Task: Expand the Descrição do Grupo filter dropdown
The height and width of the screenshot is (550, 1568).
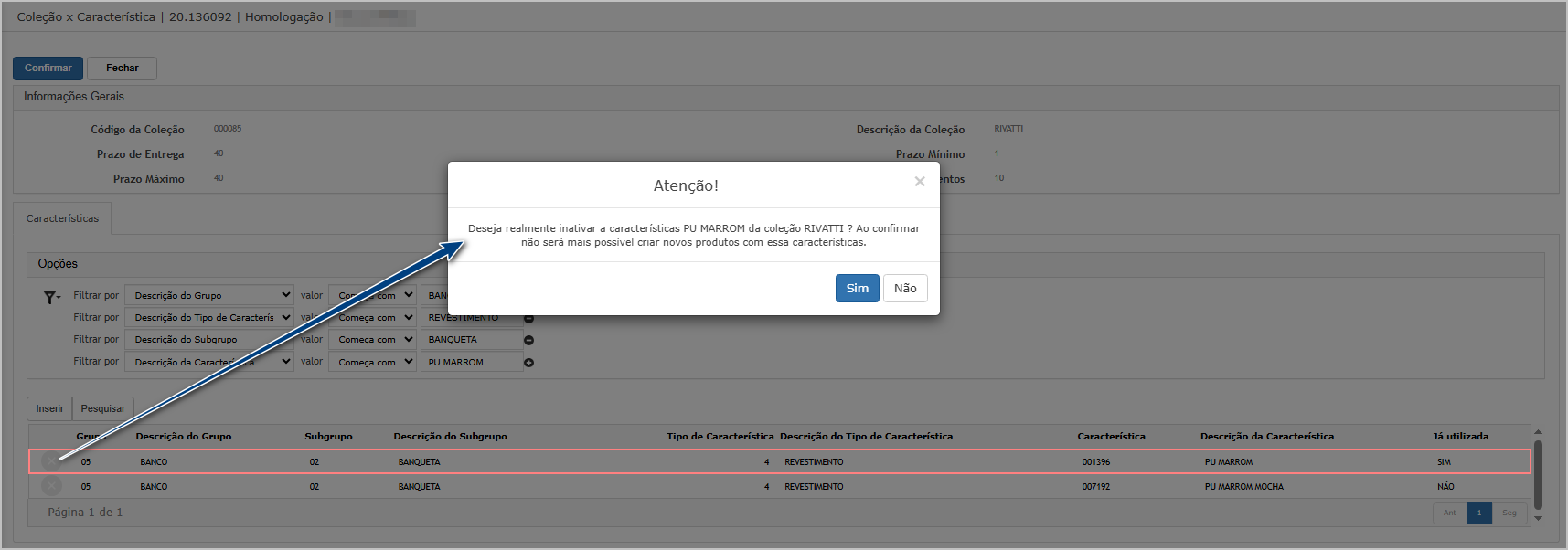Action: coord(209,295)
